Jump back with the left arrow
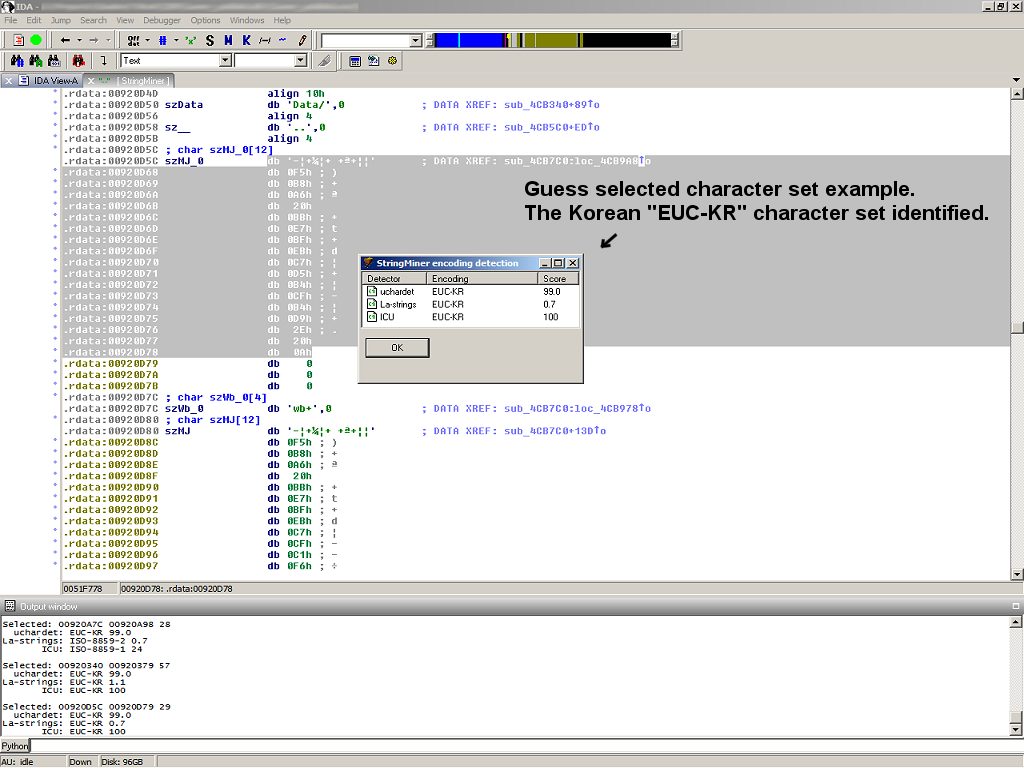The image size is (1024, 768). (x=65, y=40)
